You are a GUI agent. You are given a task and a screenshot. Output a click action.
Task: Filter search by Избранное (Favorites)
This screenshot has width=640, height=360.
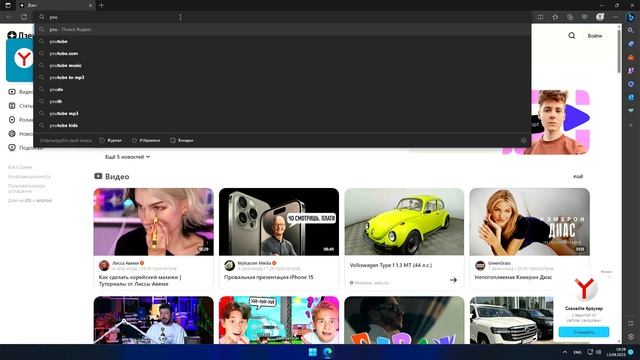pyautogui.click(x=146, y=140)
